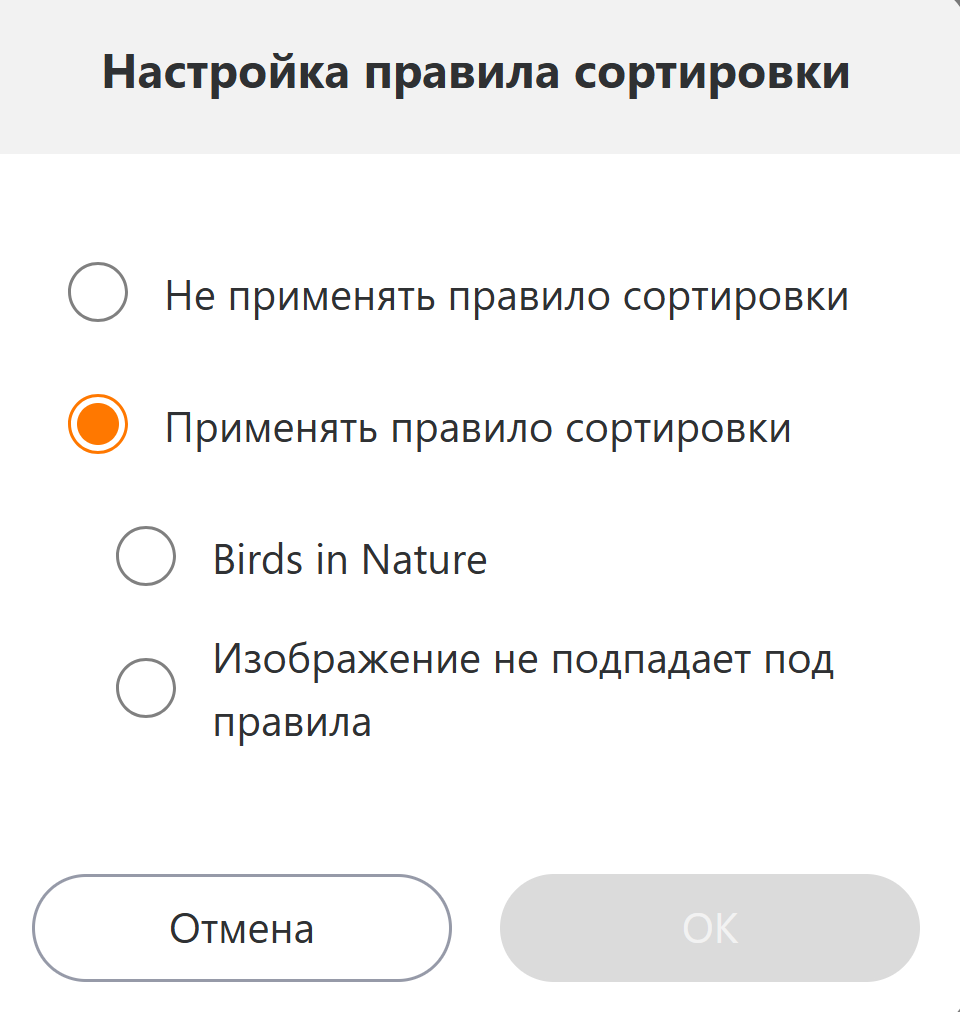Select the orange "Применять правило сортировки" radio button
The height and width of the screenshot is (1012, 960).
coord(97,425)
